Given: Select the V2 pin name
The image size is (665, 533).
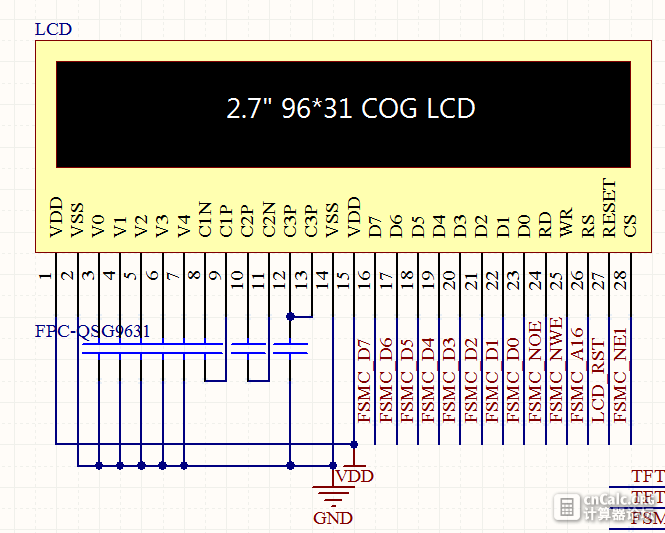Looking at the screenshot, I should pos(141,226).
